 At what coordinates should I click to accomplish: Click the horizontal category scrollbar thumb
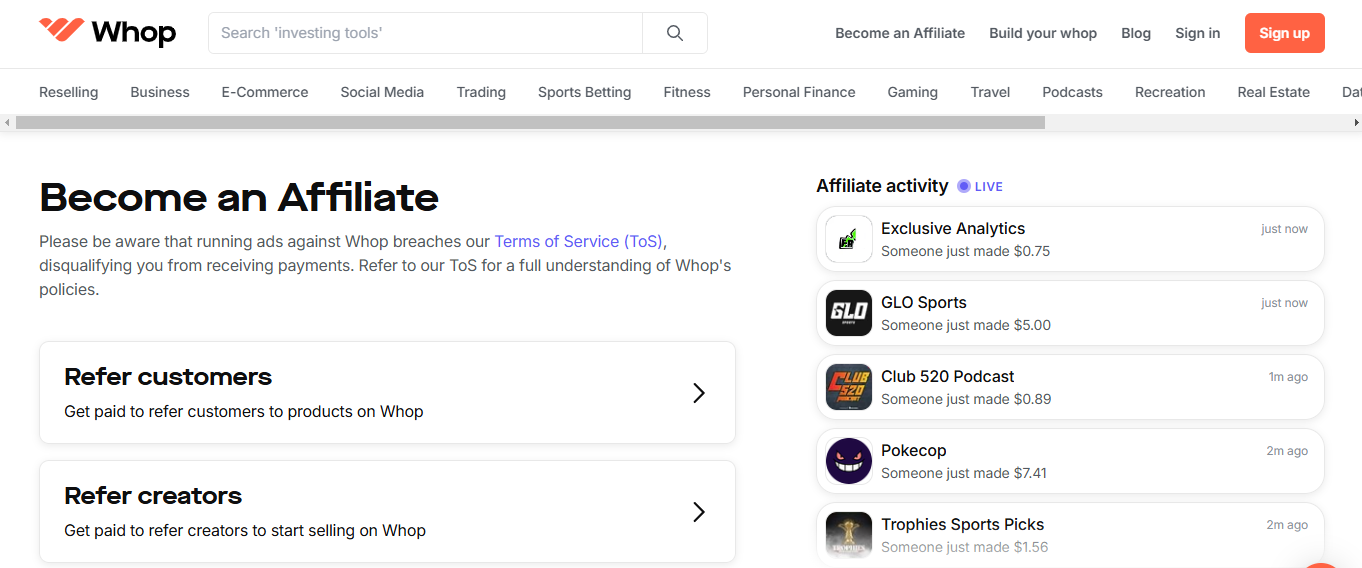pyautogui.click(x=530, y=123)
